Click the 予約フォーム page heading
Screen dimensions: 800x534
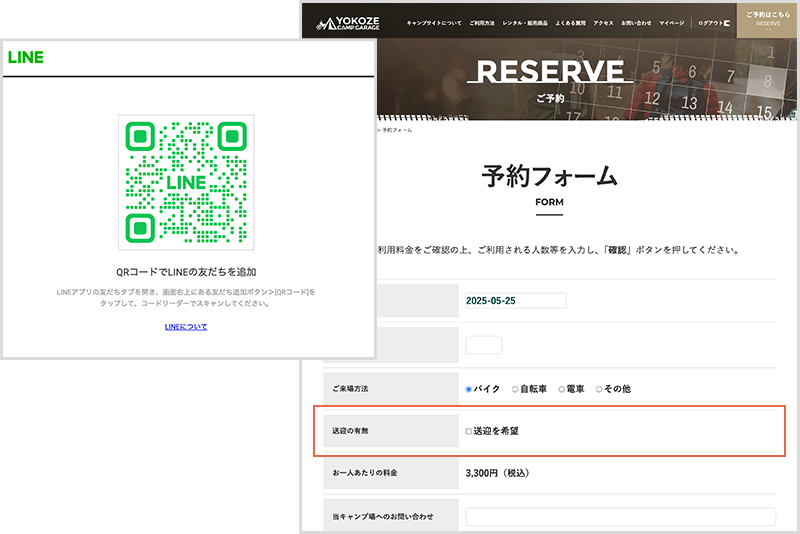coord(549,176)
